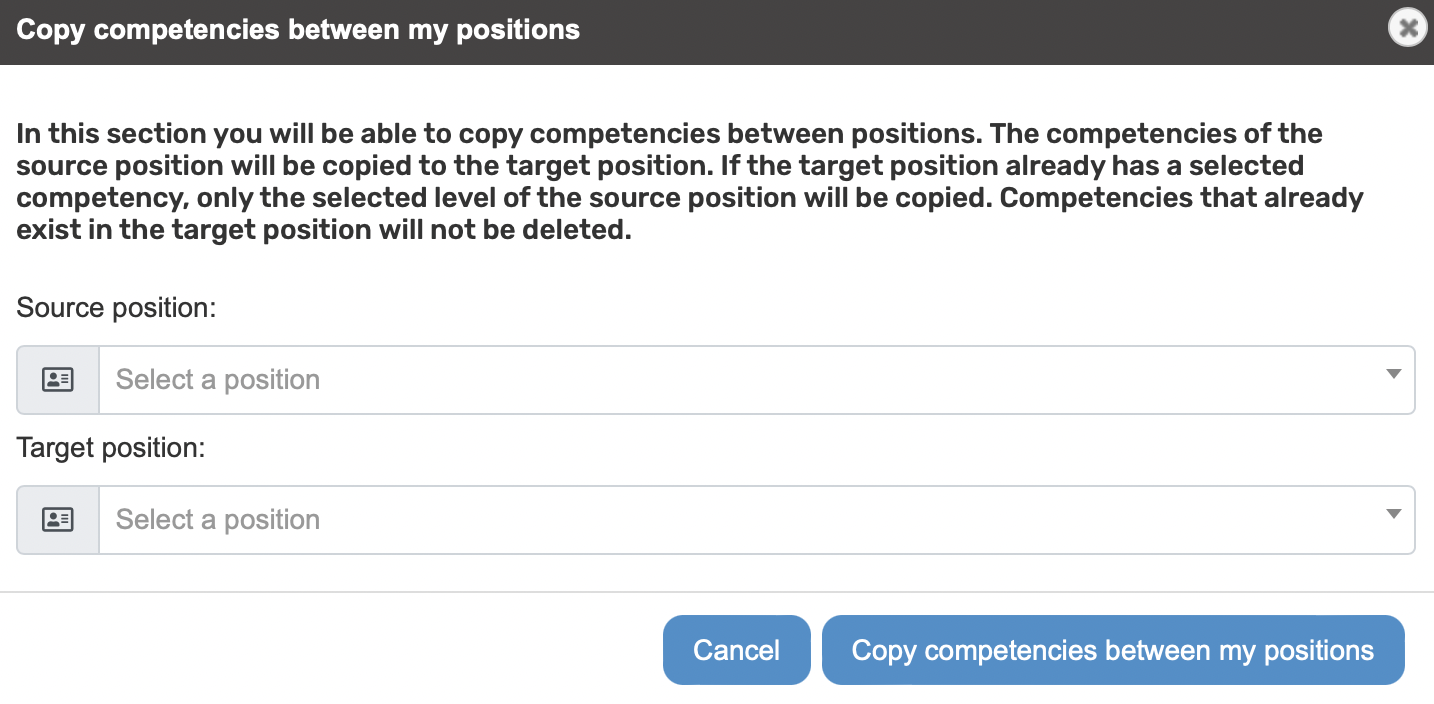Focus the Source position placeholder text
1434x704 pixels.
pyautogui.click(x=218, y=380)
